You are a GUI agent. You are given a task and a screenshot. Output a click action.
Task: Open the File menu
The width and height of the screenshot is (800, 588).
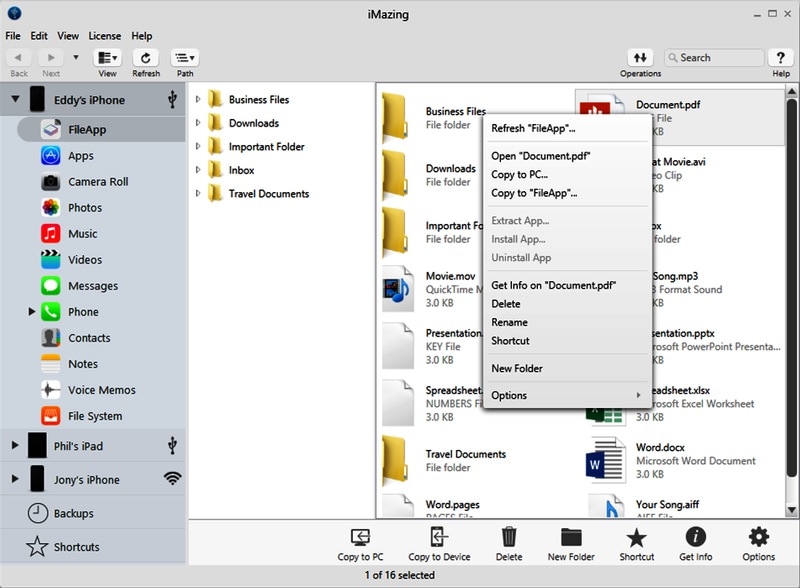tap(13, 36)
